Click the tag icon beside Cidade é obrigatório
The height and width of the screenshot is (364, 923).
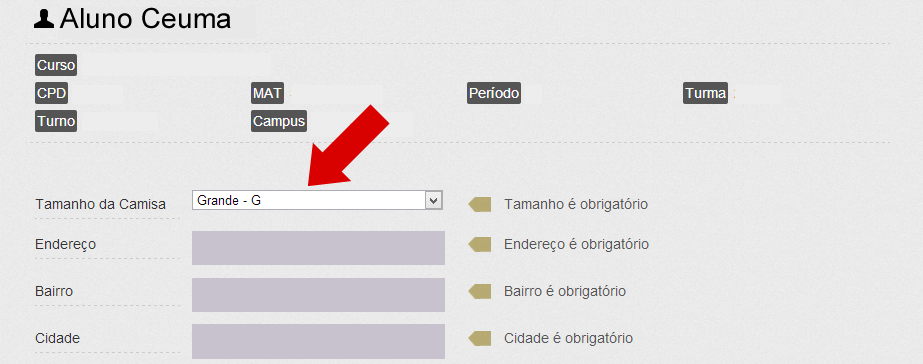click(480, 338)
